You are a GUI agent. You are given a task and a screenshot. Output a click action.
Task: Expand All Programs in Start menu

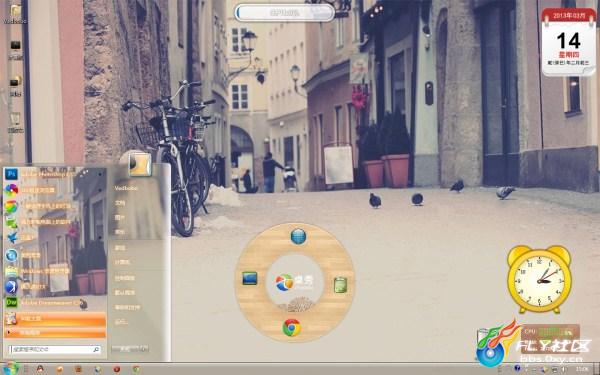point(55,333)
